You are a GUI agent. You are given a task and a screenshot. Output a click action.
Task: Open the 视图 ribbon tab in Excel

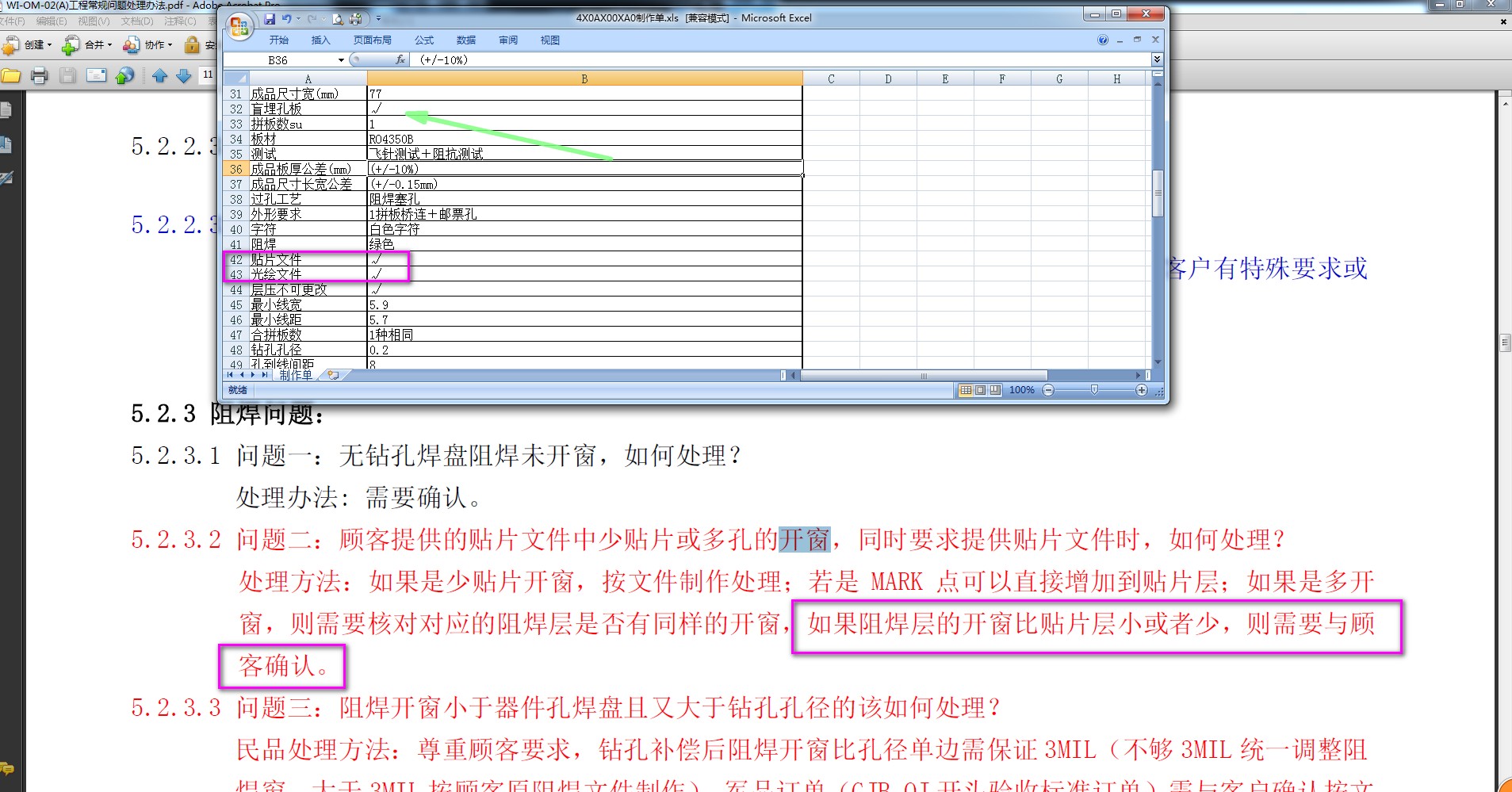click(x=550, y=40)
